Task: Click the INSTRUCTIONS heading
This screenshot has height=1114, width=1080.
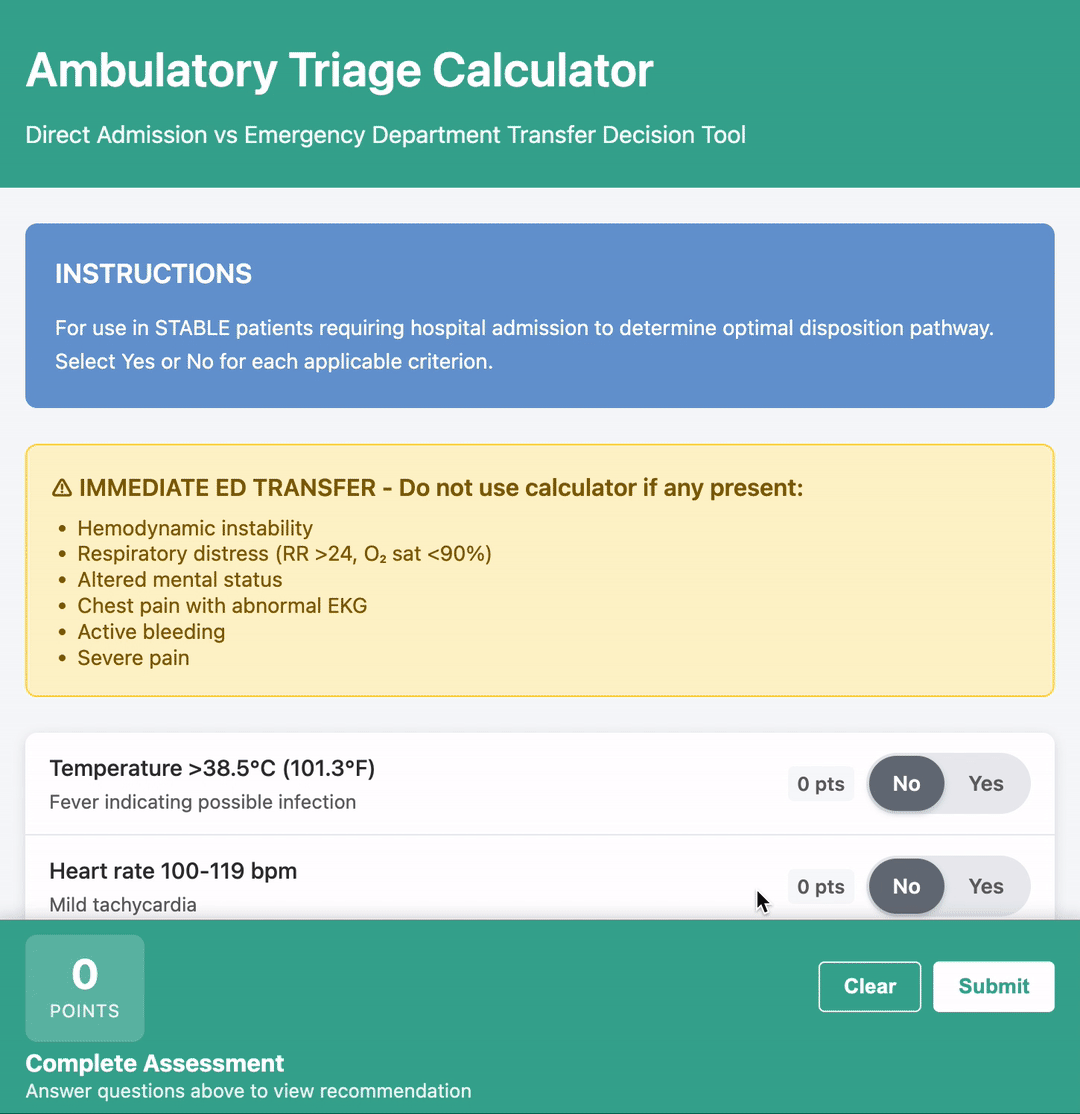Action: pos(153,274)
